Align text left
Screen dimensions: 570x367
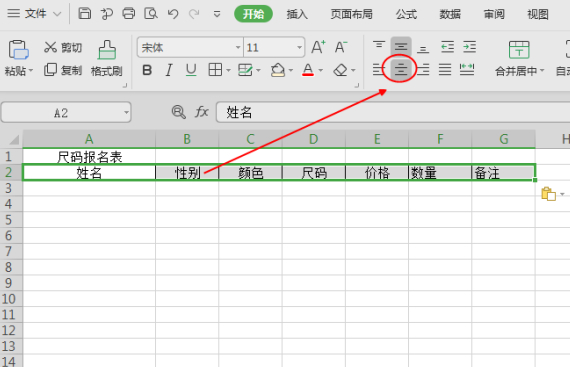coord(378,69)
